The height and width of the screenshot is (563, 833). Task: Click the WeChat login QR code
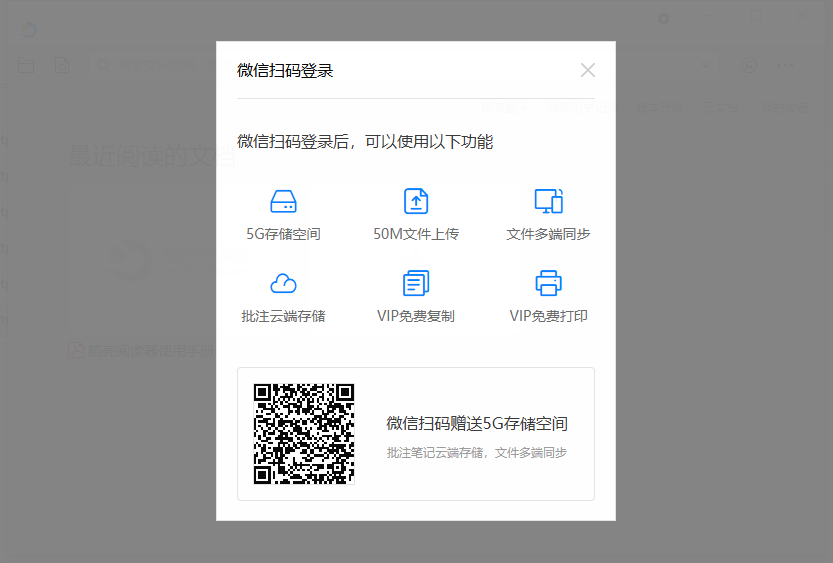(304, 434)
